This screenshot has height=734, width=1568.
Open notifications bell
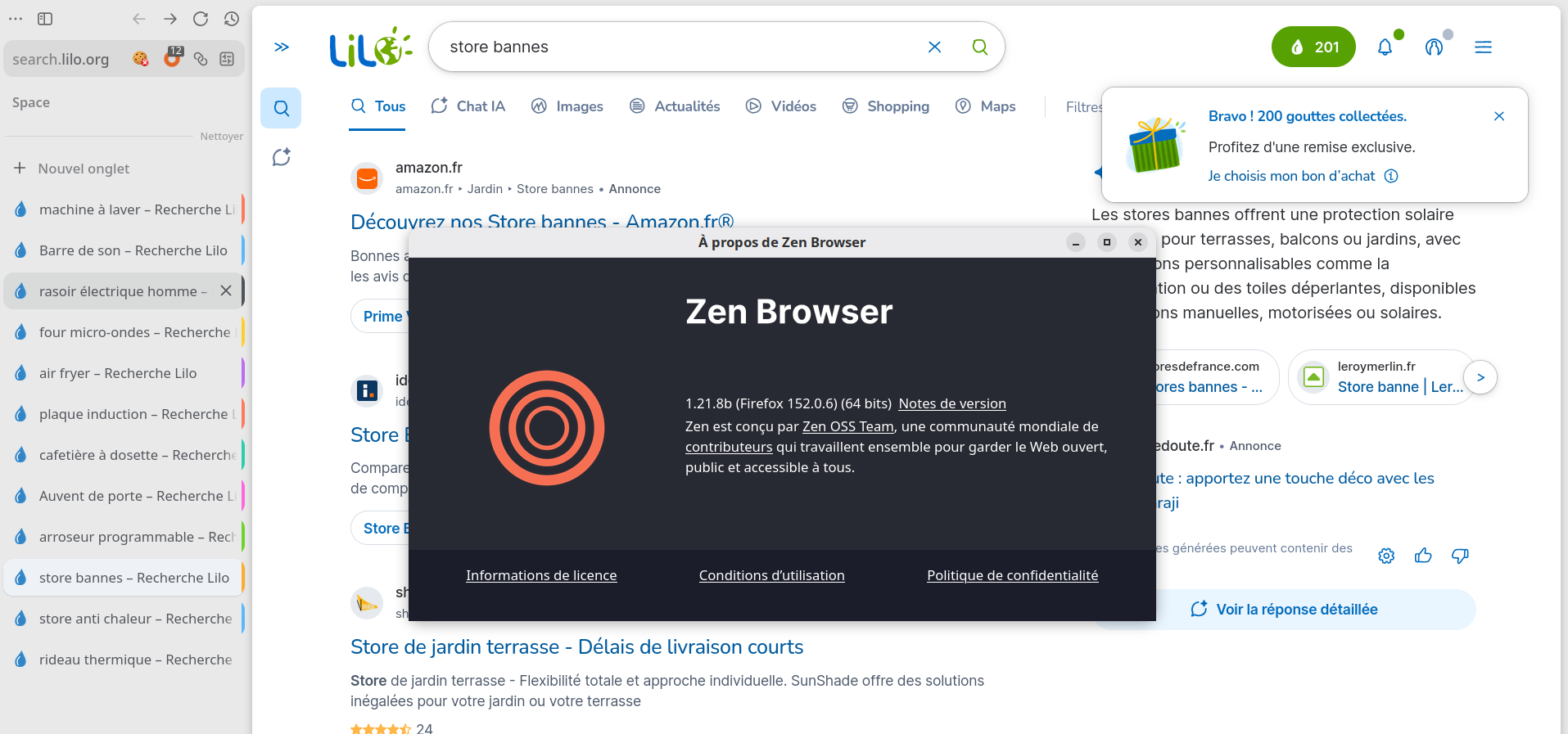click(1385, 47)
